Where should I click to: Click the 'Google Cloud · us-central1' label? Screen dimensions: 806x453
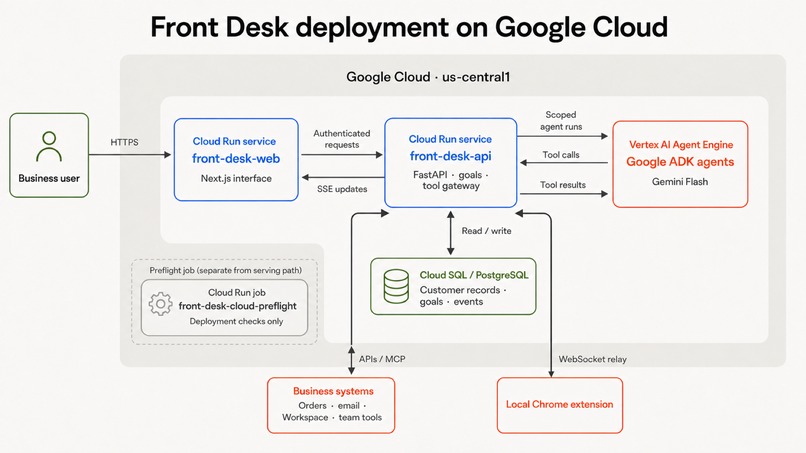pos(428,77)
